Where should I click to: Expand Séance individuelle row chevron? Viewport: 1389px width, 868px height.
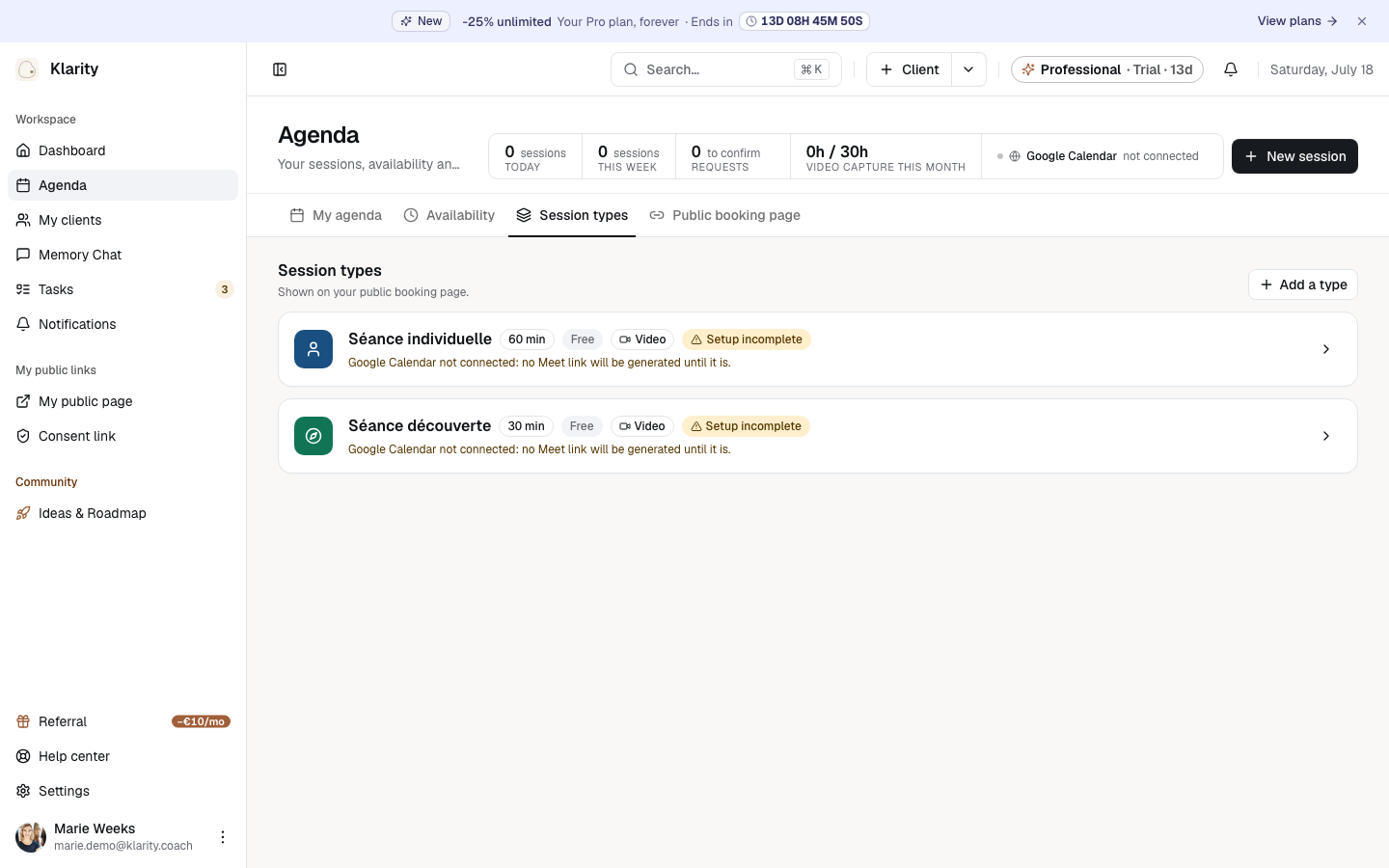click(1326, 349)
